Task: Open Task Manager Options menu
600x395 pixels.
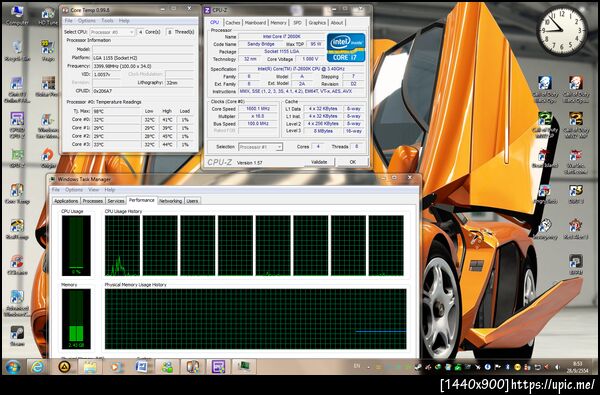Action: [x=74, y=190]
